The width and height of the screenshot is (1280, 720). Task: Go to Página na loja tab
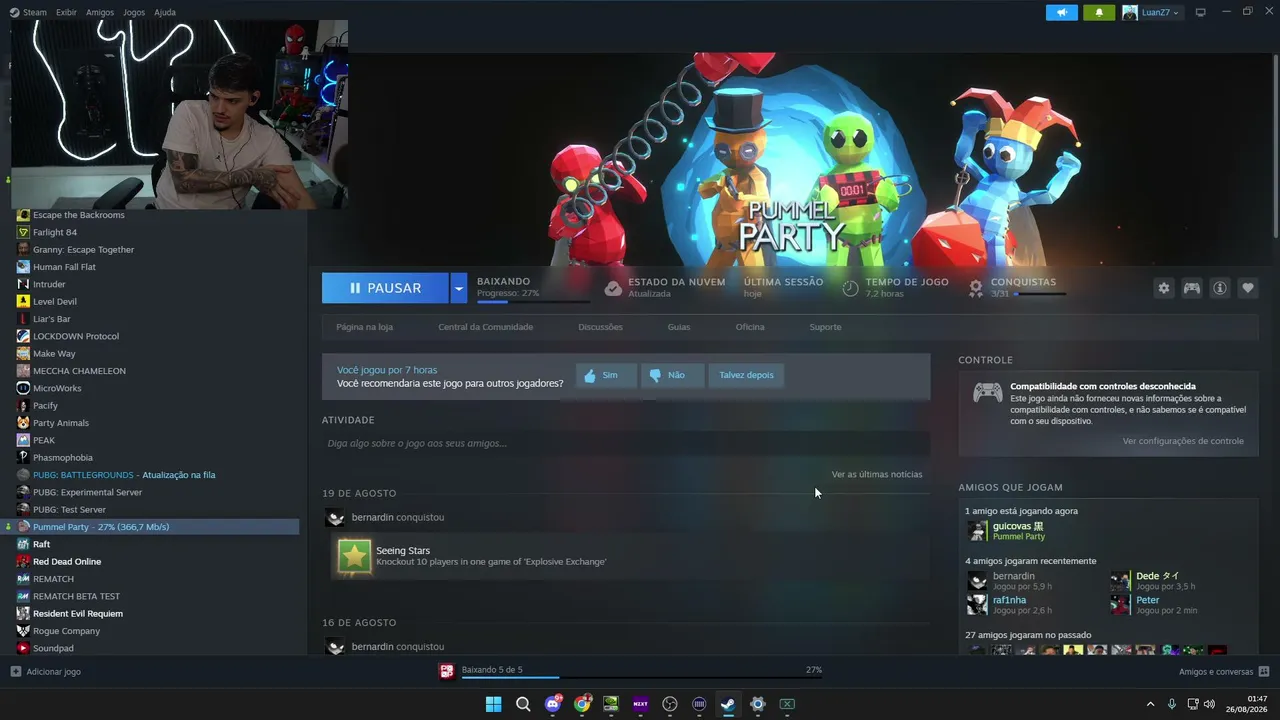click(364, 327)
